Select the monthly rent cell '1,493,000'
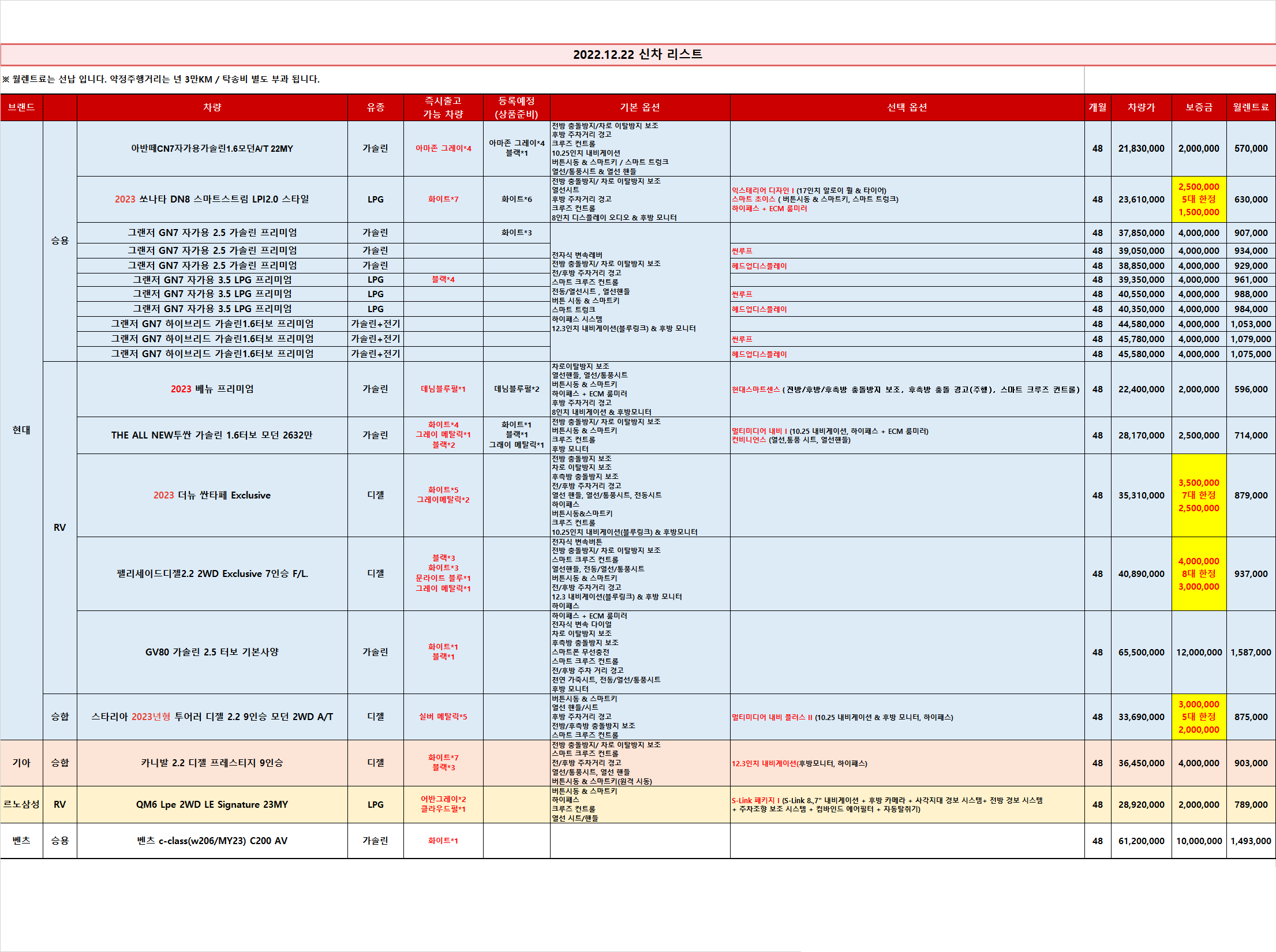1276x952 pixels. (1251, 841)
